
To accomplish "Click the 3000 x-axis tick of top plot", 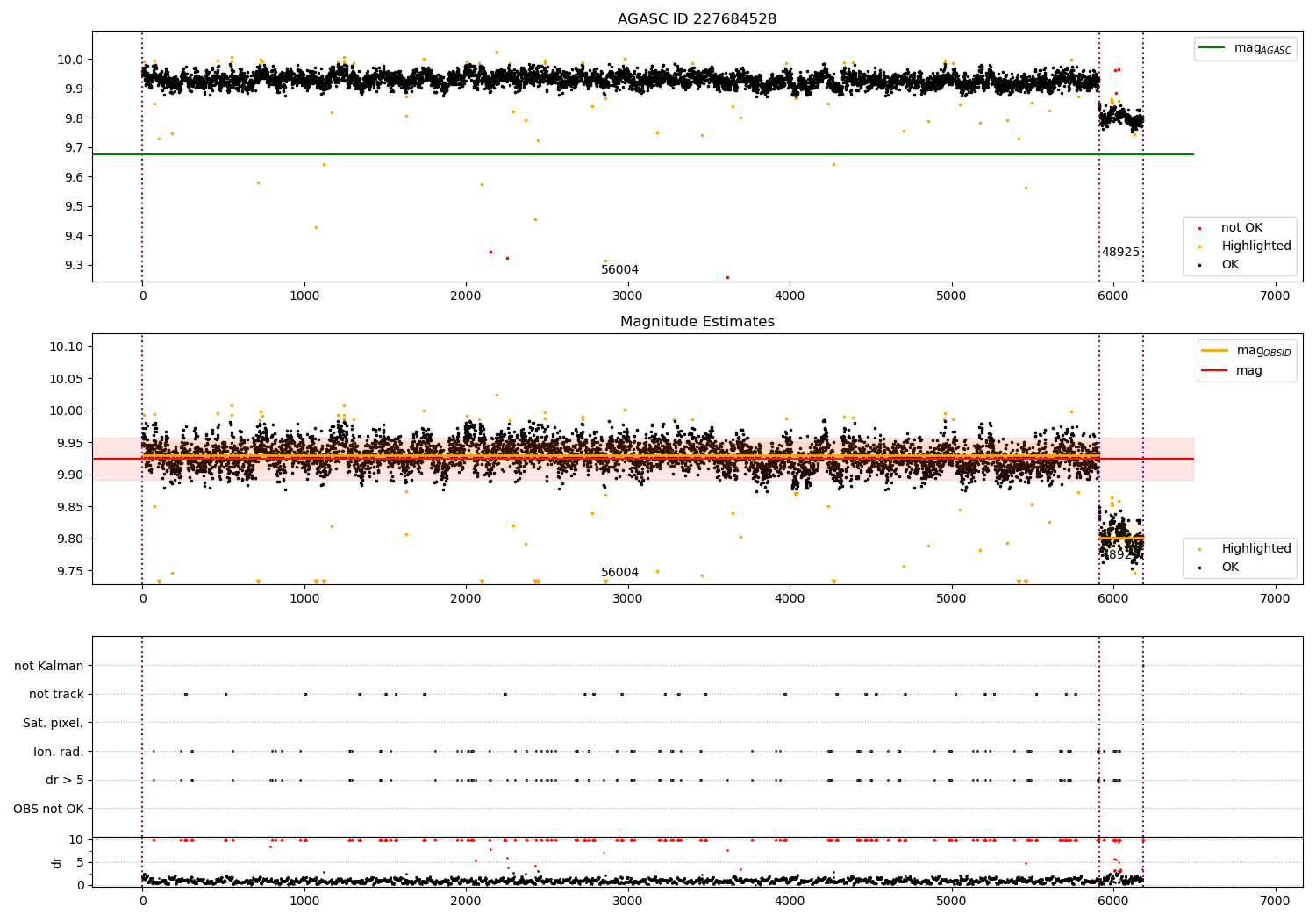I will (x=628, y=296).
